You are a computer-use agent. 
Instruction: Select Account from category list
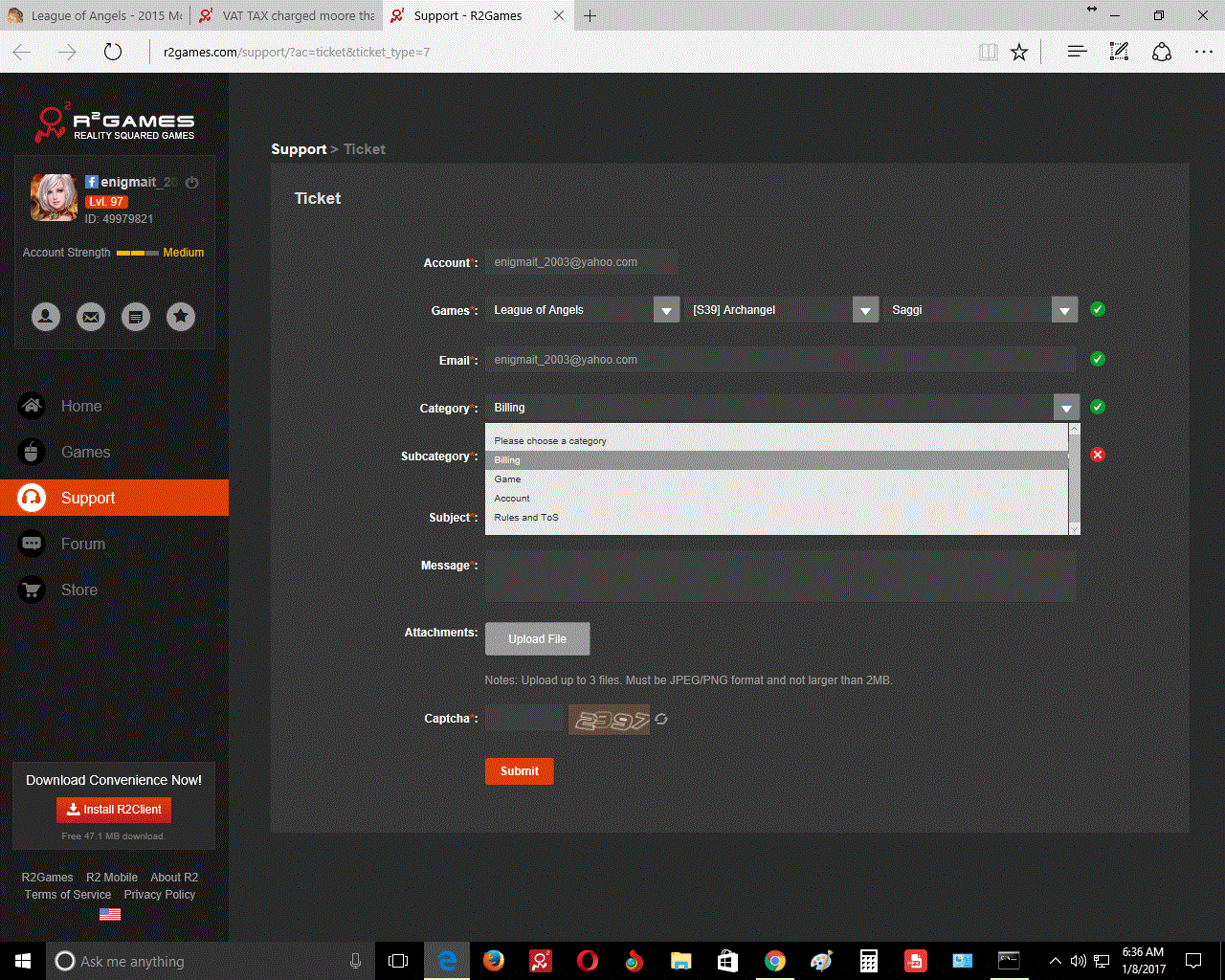pos(512,499)
